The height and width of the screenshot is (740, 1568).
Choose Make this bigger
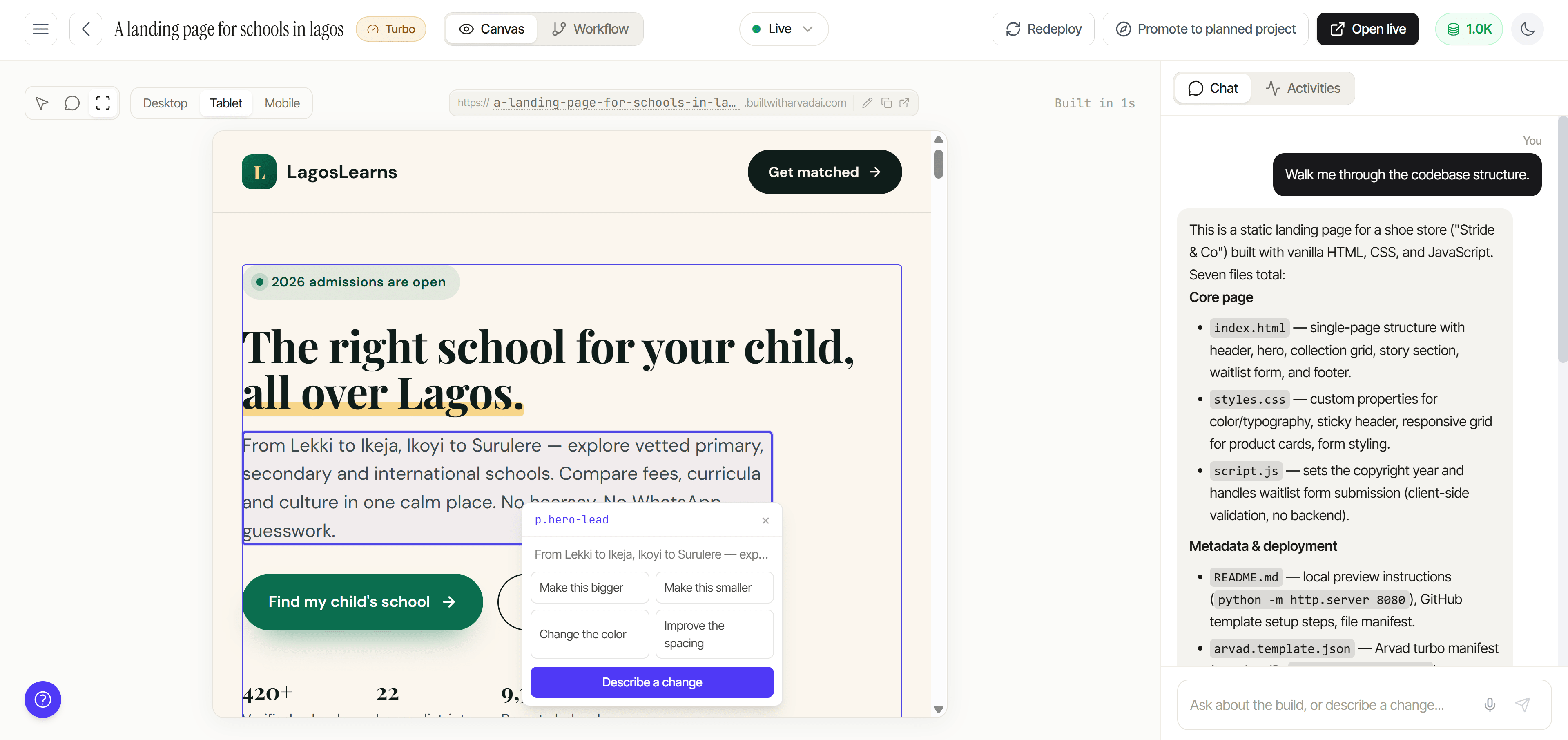click(589, 588)
